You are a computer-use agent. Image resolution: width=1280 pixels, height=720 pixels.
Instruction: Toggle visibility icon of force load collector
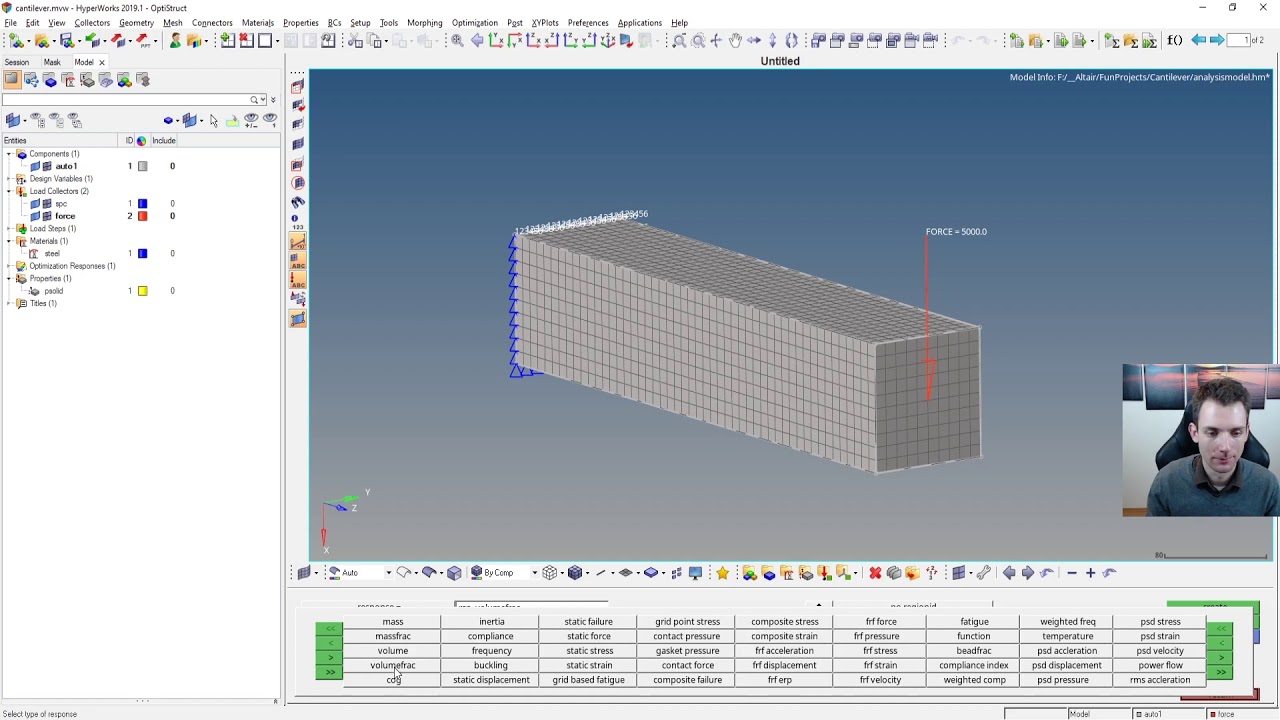(36, 216)
